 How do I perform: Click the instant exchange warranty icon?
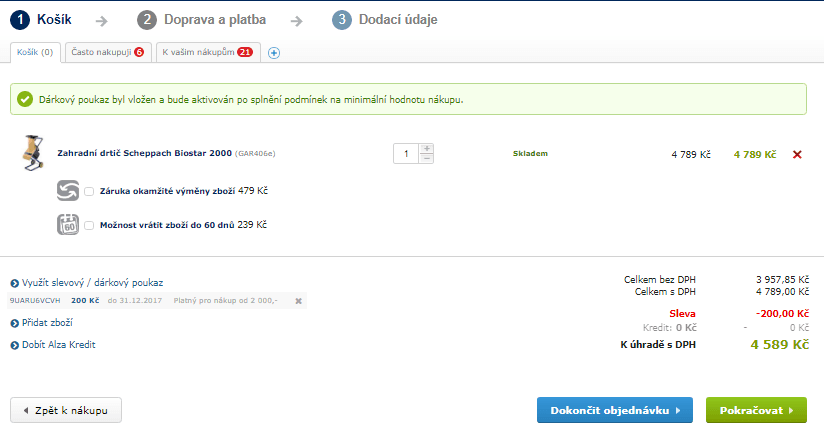click(68, 191)
